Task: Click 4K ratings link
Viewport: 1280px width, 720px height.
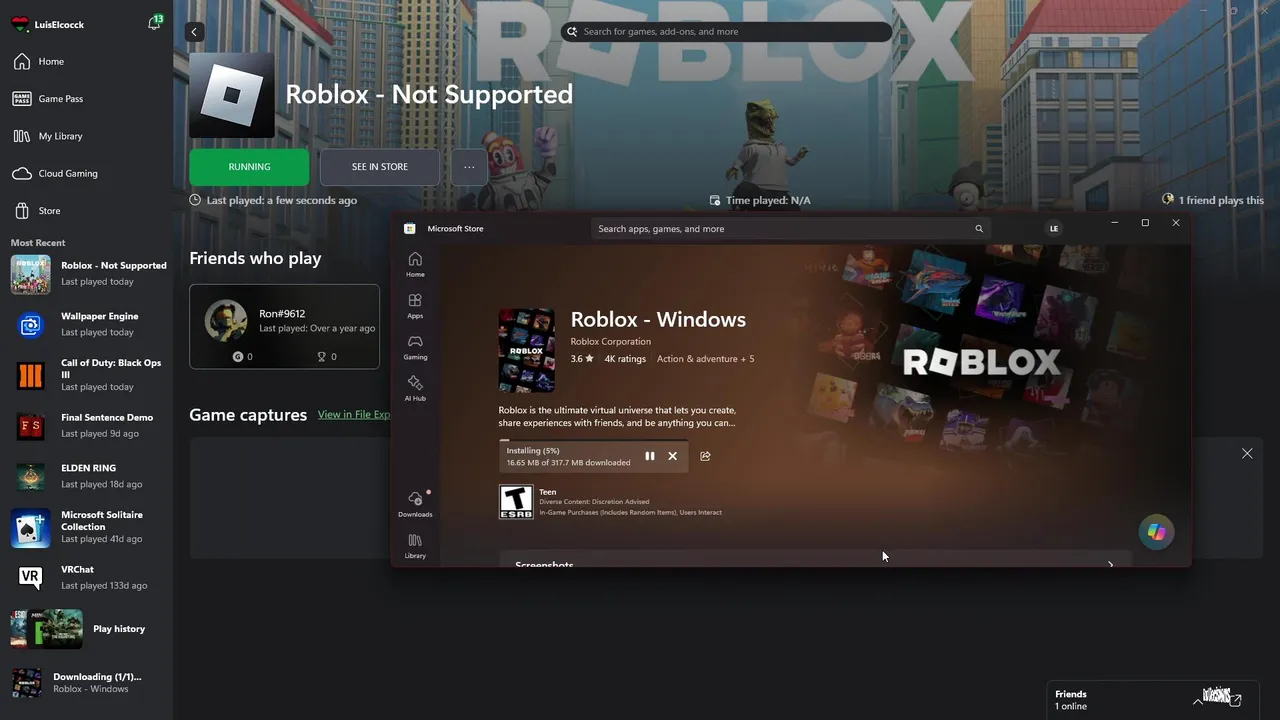Action: (x=625, y=359)
